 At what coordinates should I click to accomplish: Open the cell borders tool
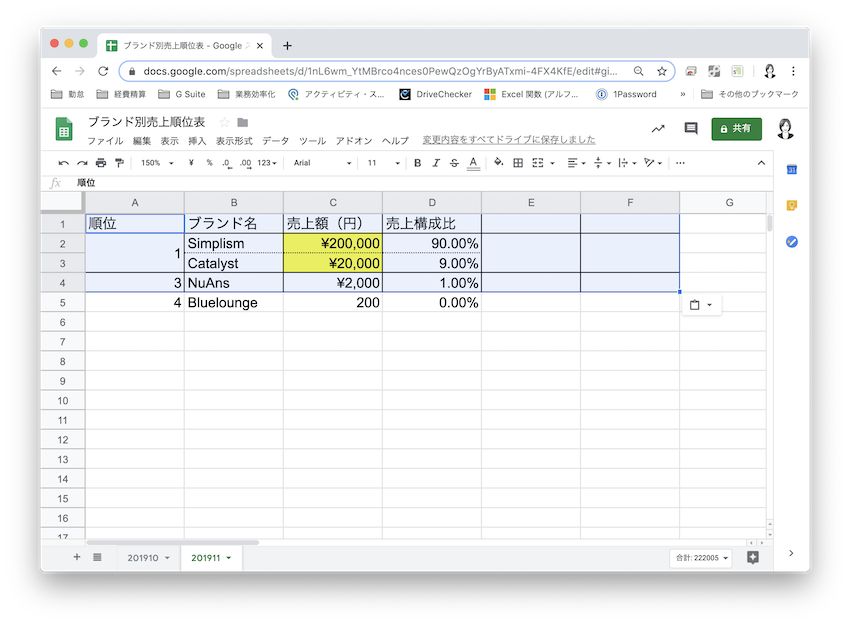[520, 163]
